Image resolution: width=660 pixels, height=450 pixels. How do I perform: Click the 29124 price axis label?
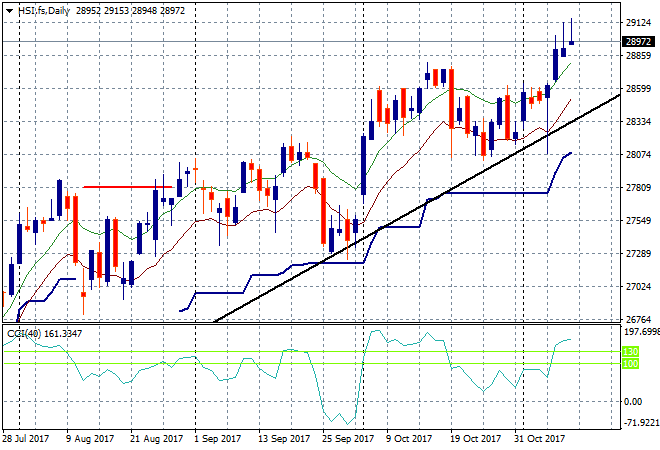[638, 22]
